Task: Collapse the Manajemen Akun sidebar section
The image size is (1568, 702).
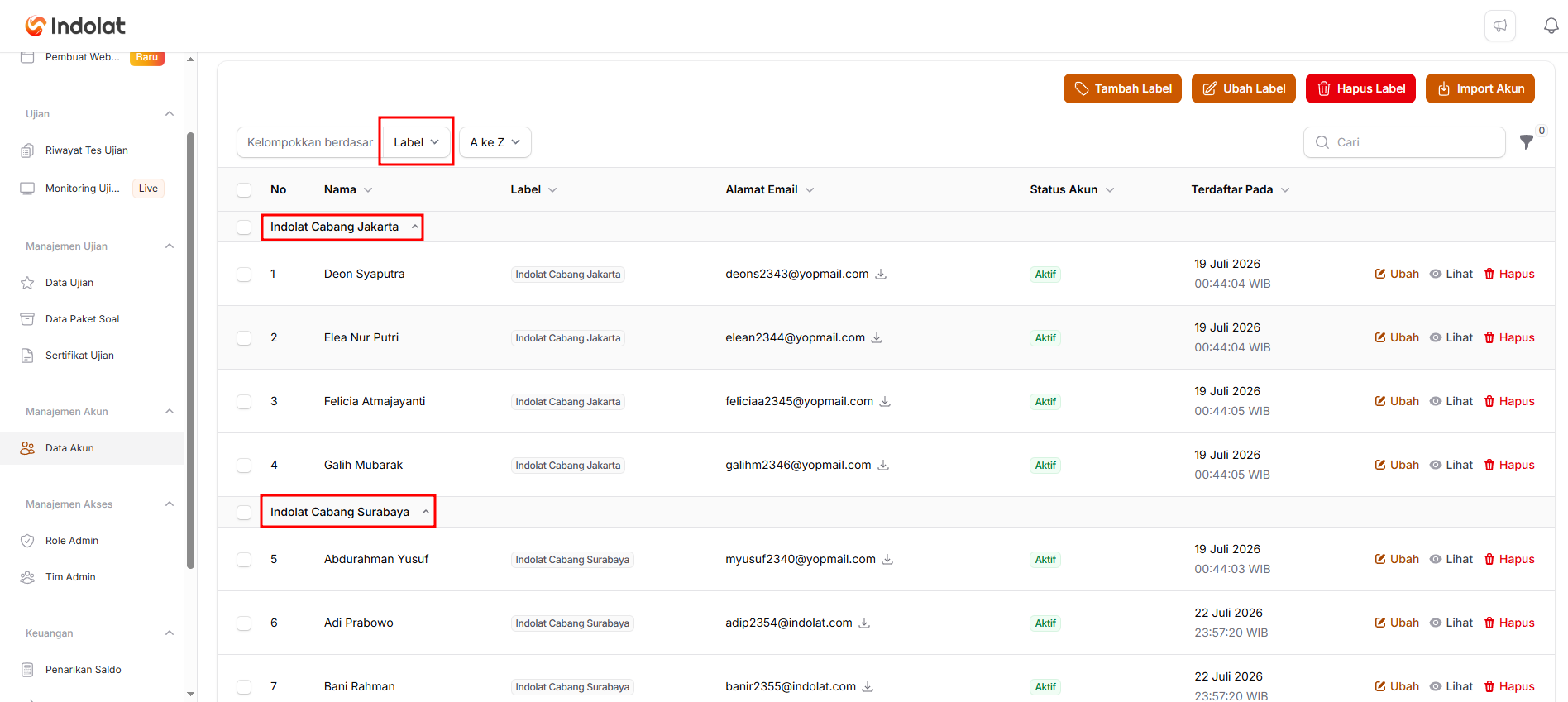Action: 170,412
